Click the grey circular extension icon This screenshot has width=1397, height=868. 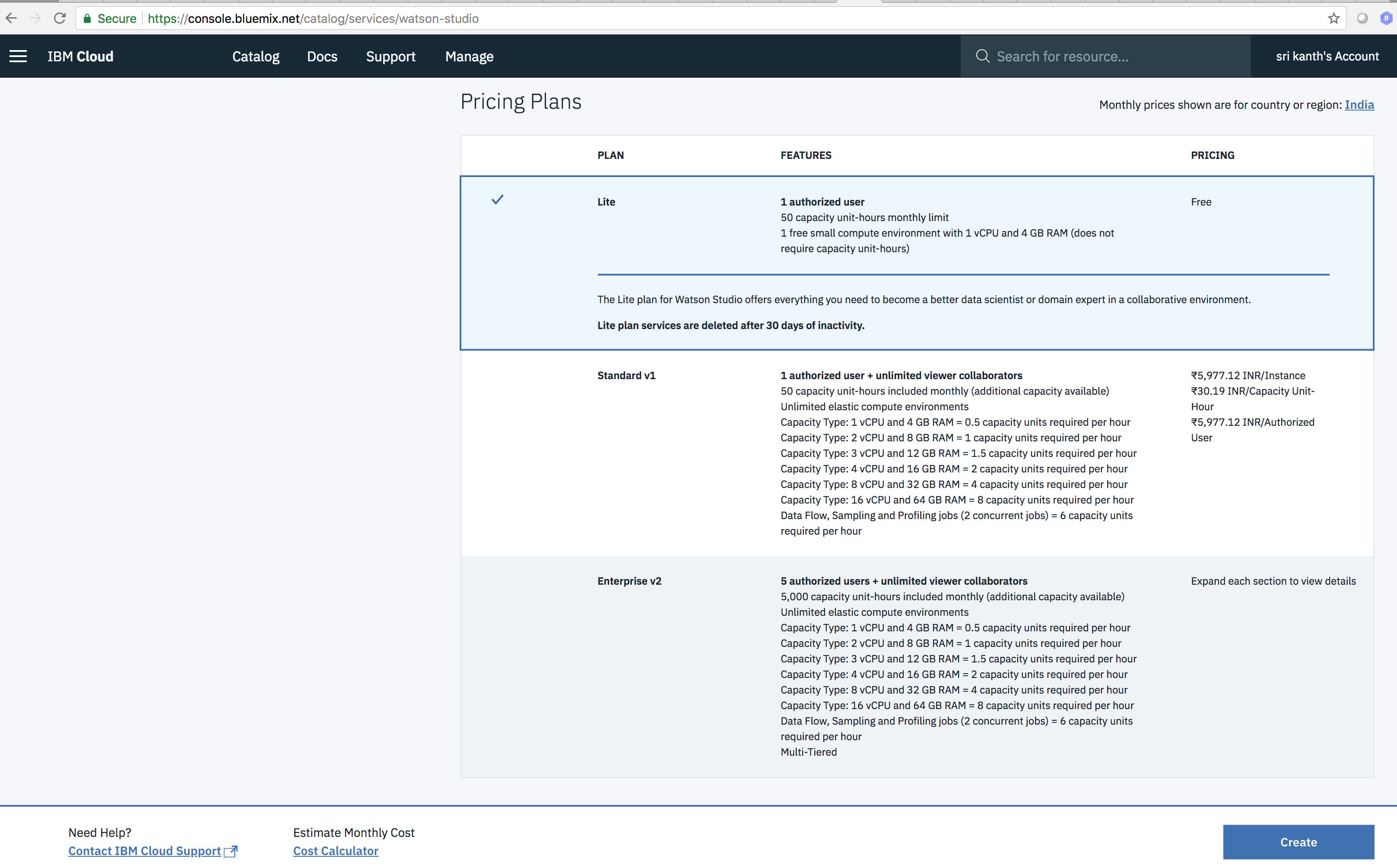pos(1362,19)
